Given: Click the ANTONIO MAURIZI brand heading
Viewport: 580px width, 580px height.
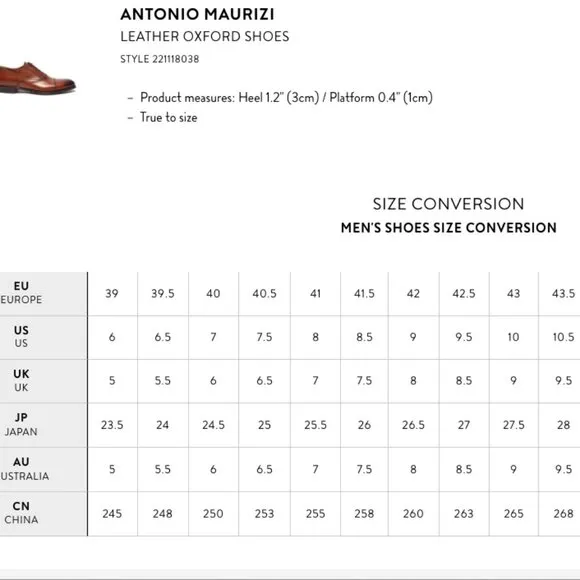Looking at the screenshot, I should point(198,14).
